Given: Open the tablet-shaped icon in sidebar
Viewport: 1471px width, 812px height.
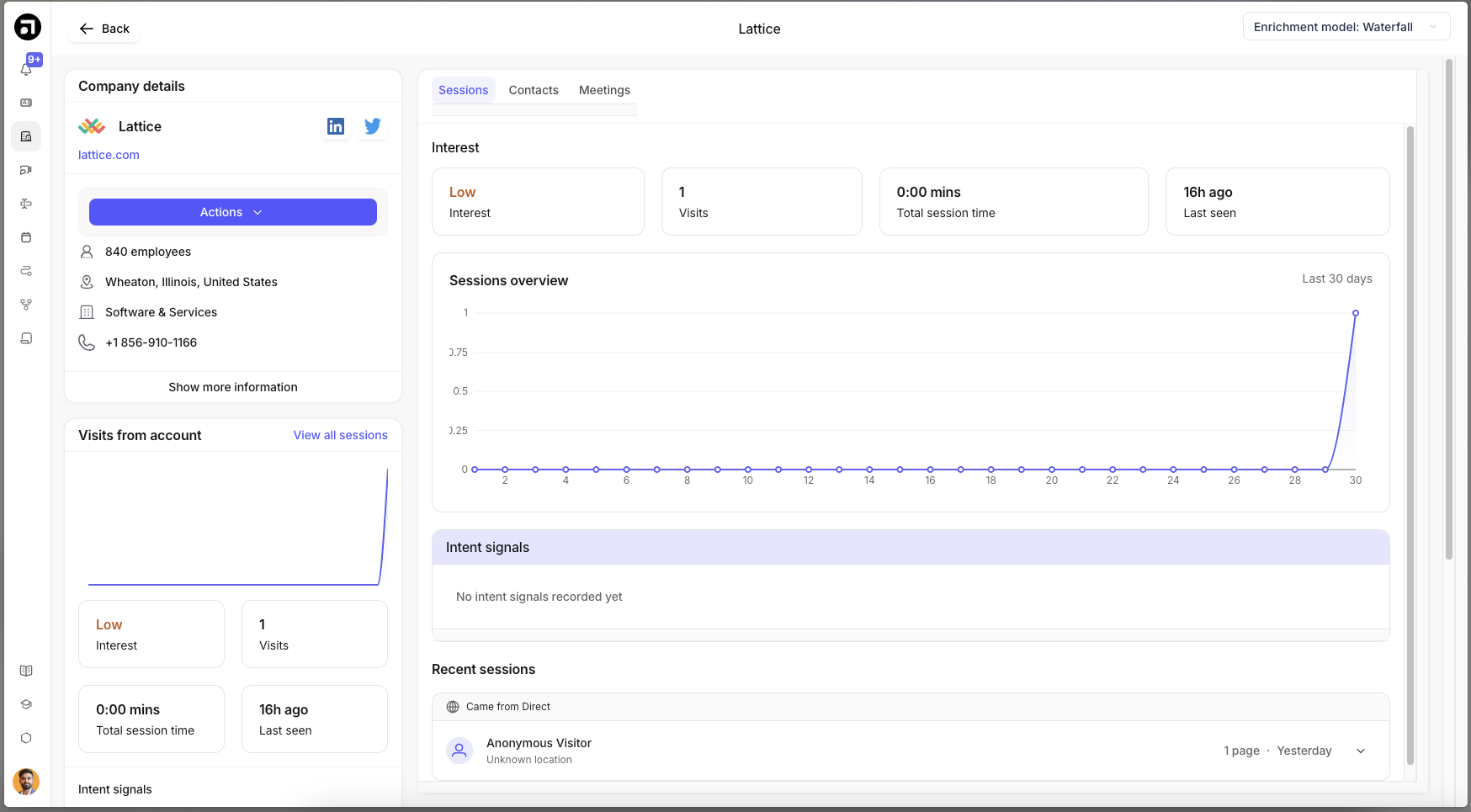Looking at the screenshot, I should point(26,338).
